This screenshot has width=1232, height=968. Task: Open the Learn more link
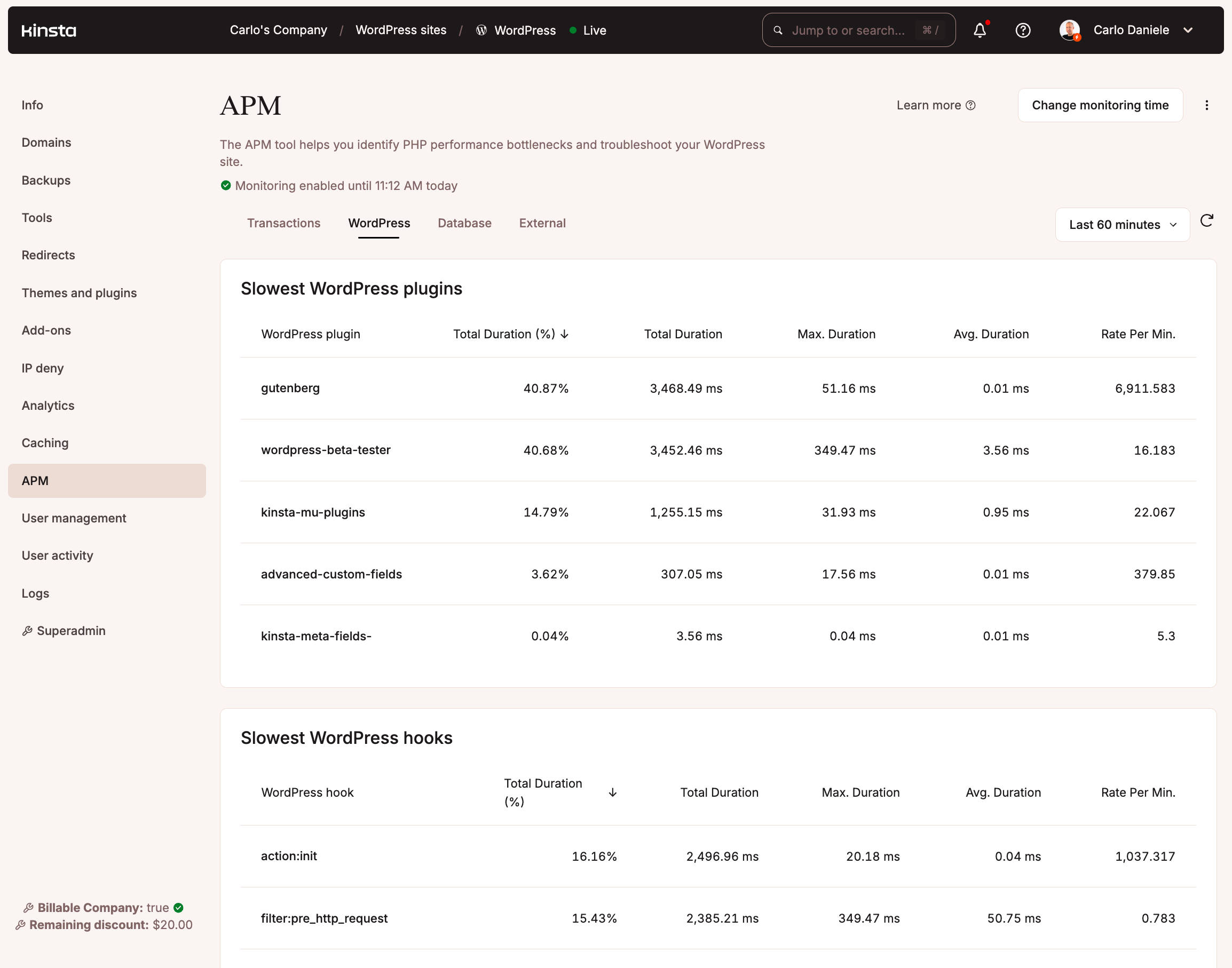[929, 105]
